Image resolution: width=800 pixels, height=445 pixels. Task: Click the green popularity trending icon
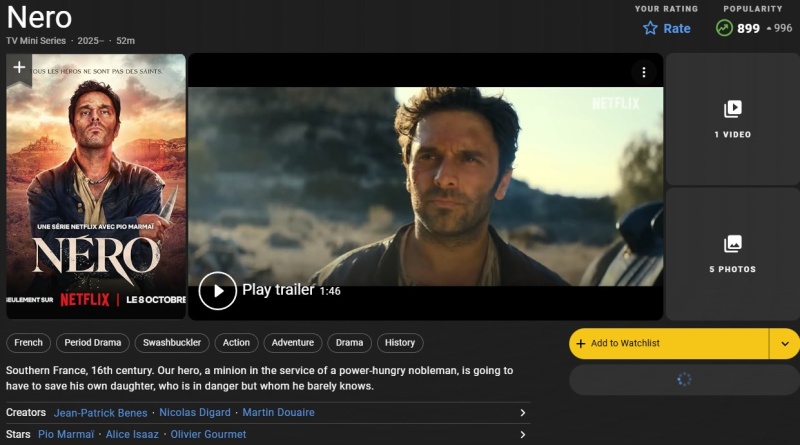click(724, 28)
